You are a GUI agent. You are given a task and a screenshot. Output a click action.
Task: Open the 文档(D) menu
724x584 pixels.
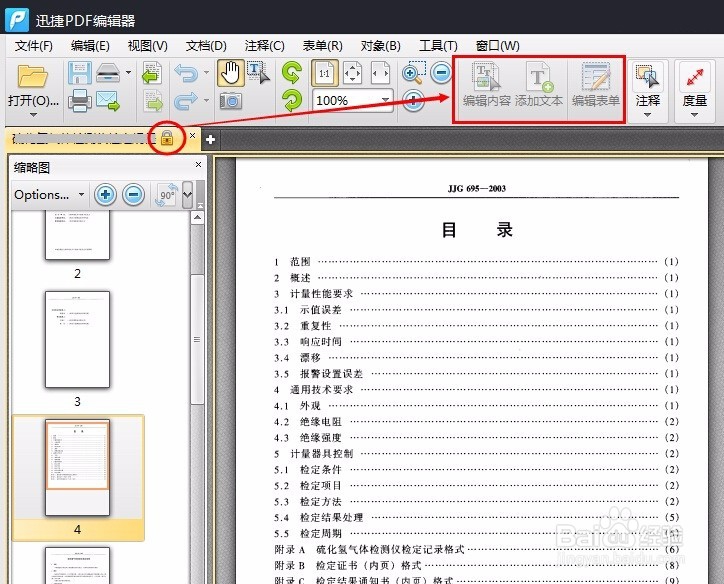[206, 46]
